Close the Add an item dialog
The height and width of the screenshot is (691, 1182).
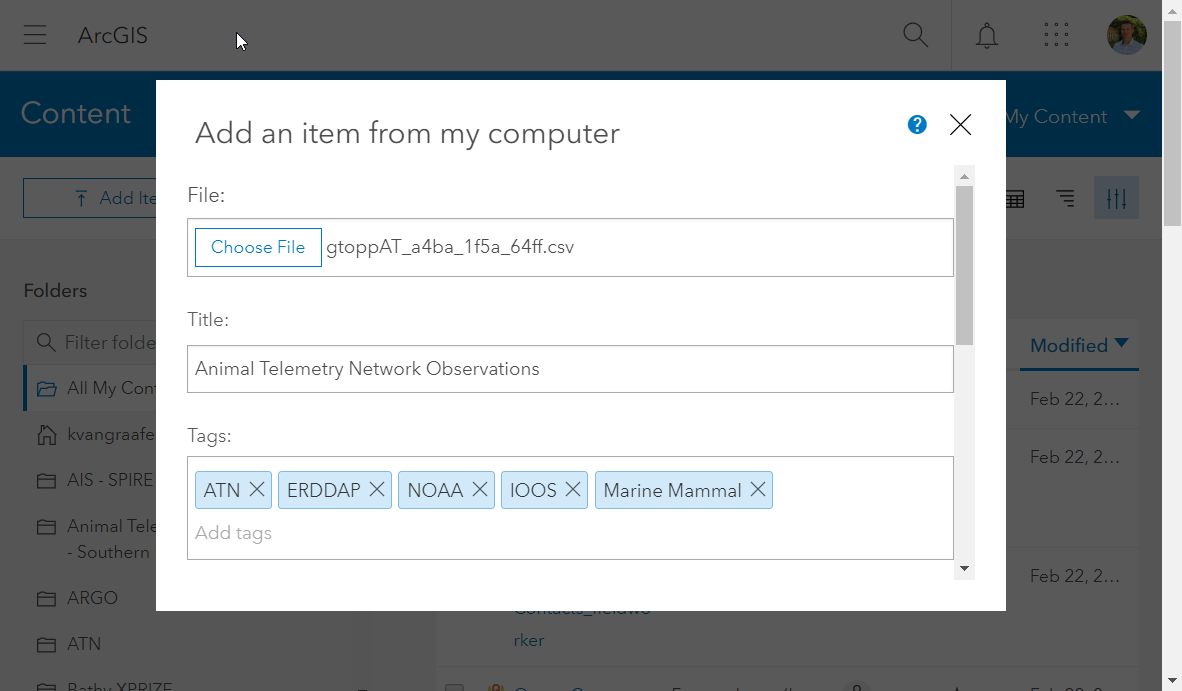(960, 125)
